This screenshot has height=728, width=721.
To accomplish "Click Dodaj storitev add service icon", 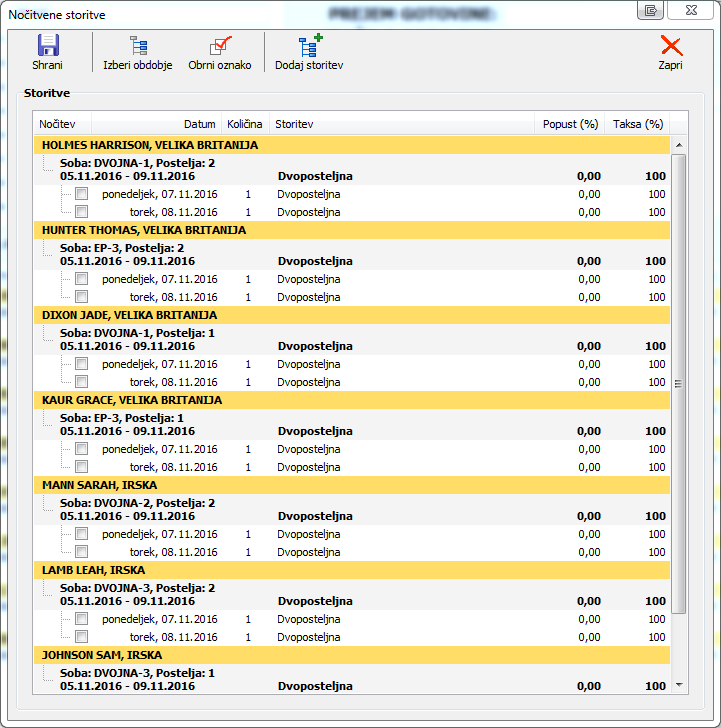I will point(309,47).
